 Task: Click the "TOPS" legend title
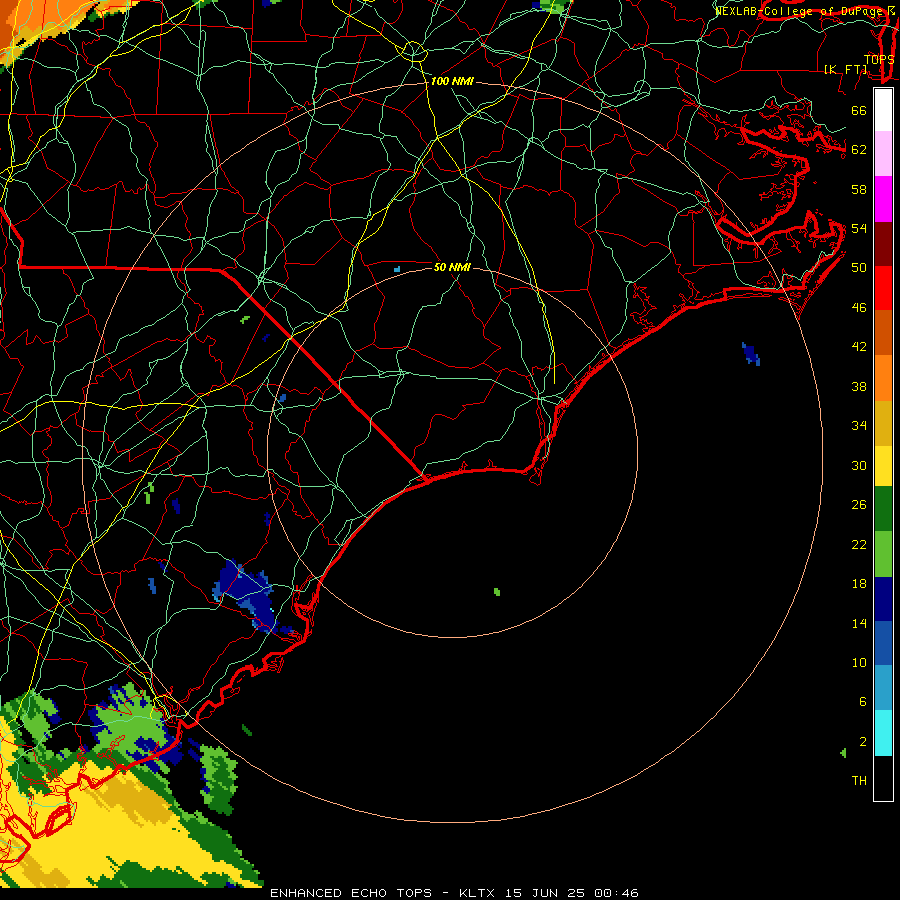[x=879, y=59]
